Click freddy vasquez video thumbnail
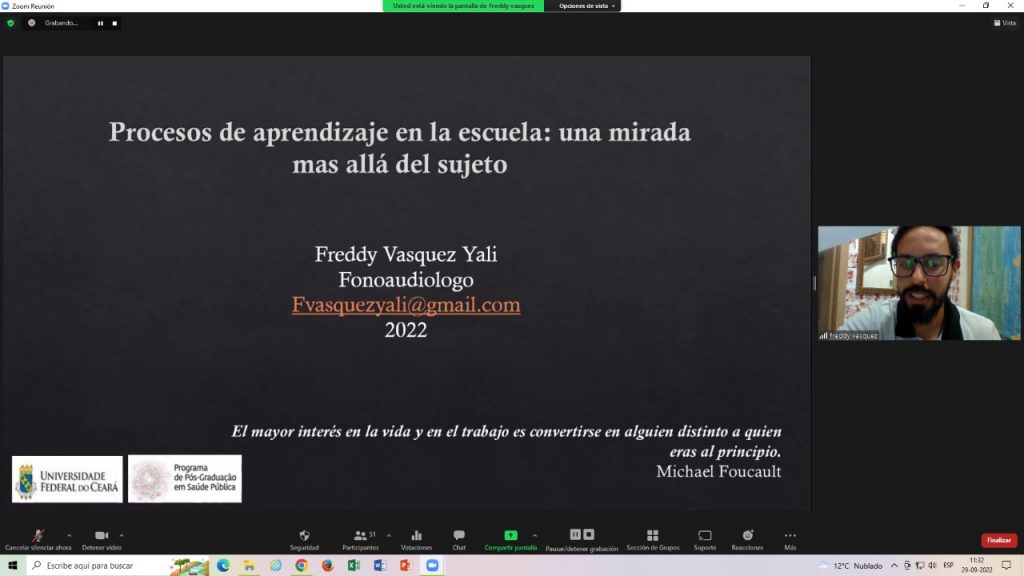 pyautogui.click(x=919, y=283)
